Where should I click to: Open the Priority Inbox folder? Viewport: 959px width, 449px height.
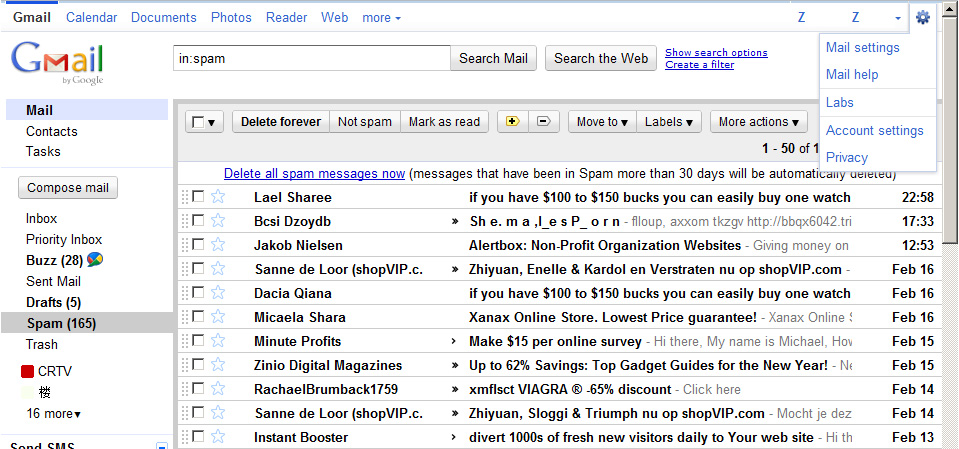[x=64, y=239]
